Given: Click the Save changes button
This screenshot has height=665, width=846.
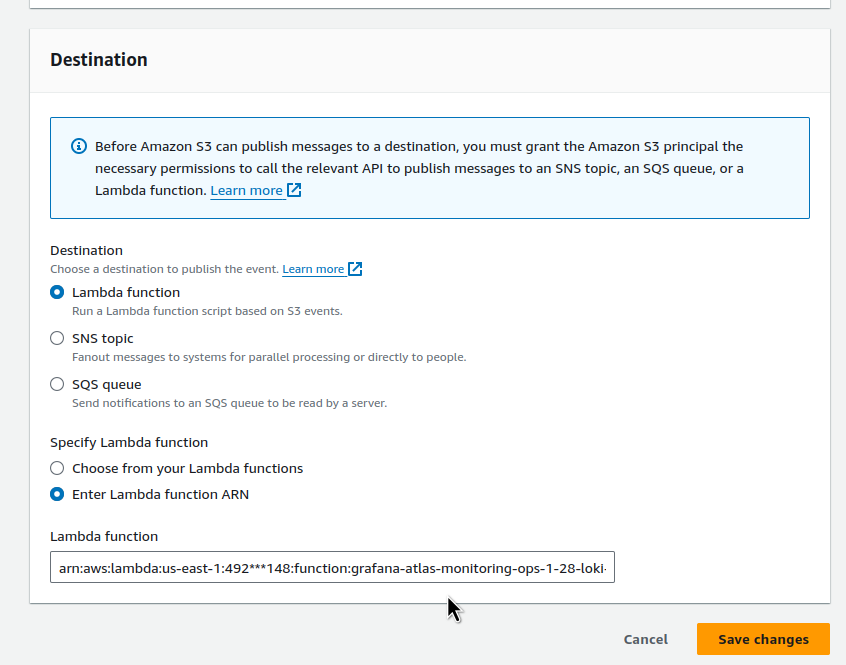Looking at the screenshot, I should [x=763, y=639].
